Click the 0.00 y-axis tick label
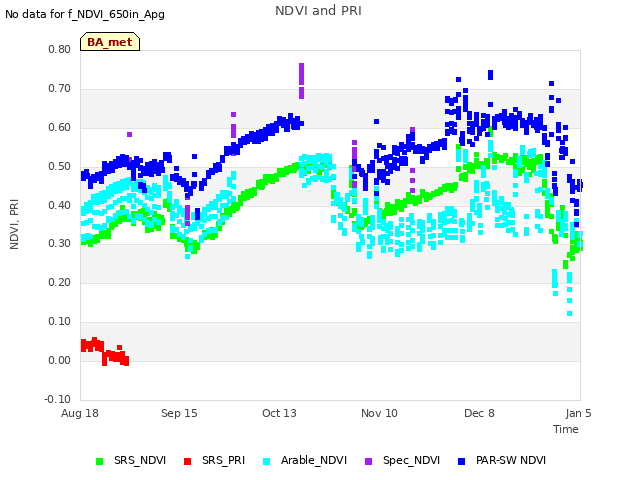The height and width of the screenshot is (480, 640). [60, 360]
